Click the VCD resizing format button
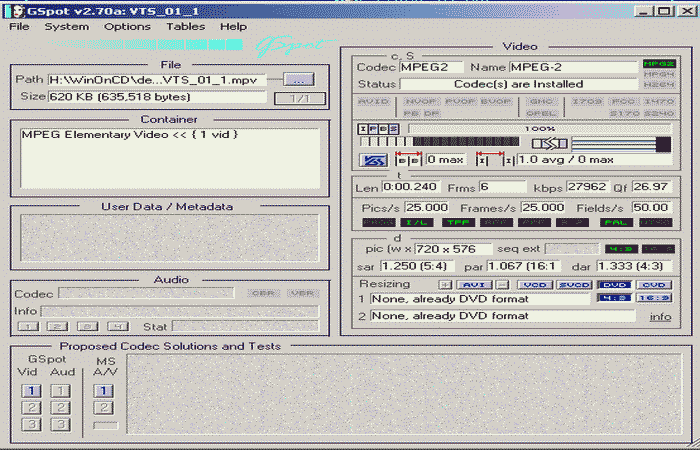 [535, 285]
